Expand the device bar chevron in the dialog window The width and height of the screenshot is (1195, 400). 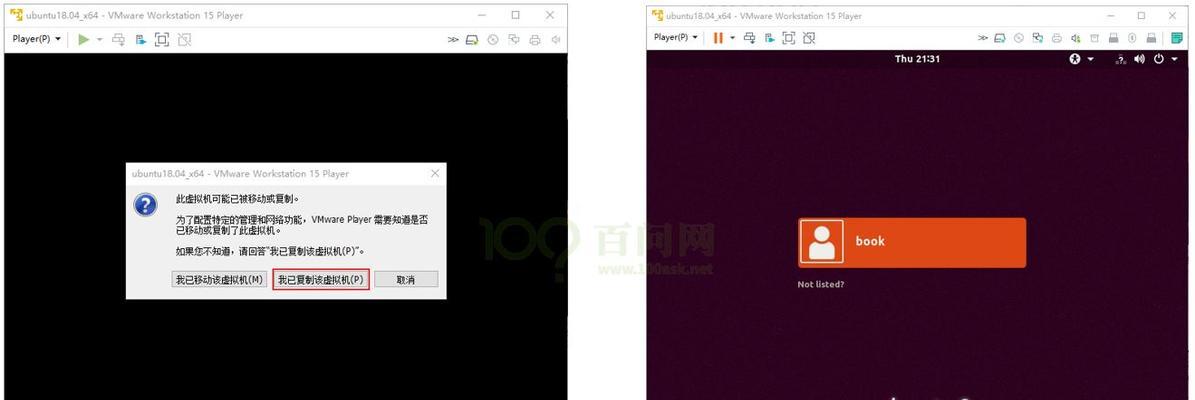pyautogui.click(x=453, y=40)
